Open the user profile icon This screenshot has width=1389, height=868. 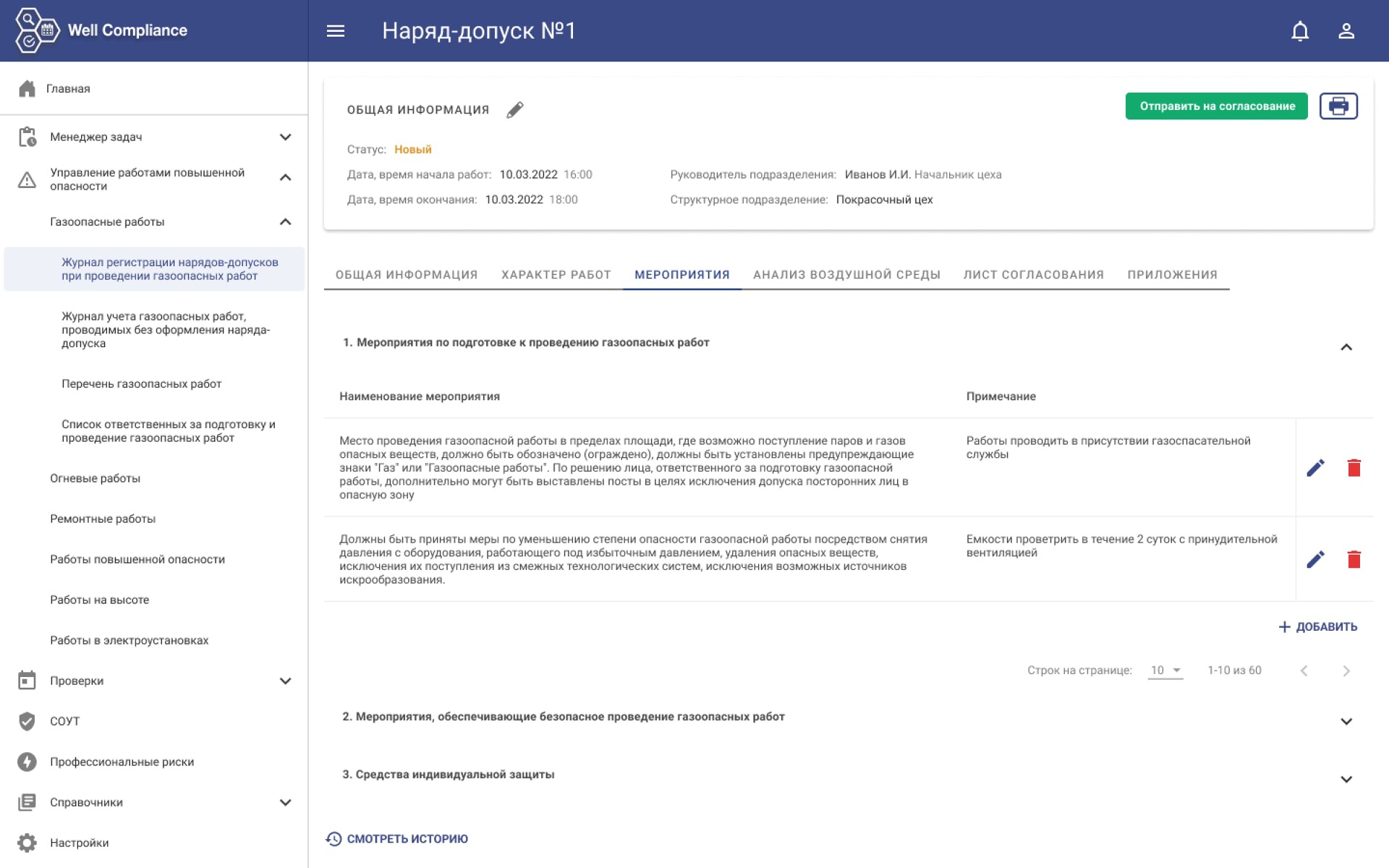1346,31
